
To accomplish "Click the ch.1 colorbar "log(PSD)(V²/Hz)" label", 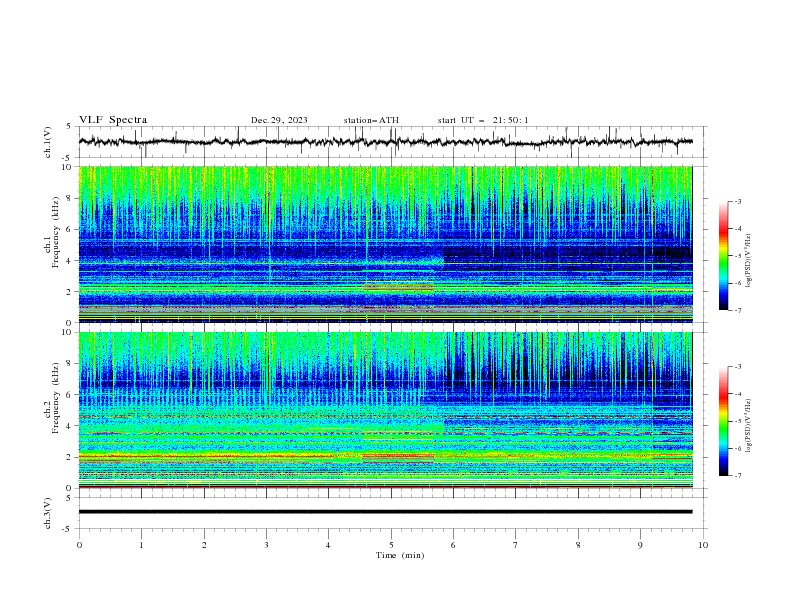I will 748,261.
